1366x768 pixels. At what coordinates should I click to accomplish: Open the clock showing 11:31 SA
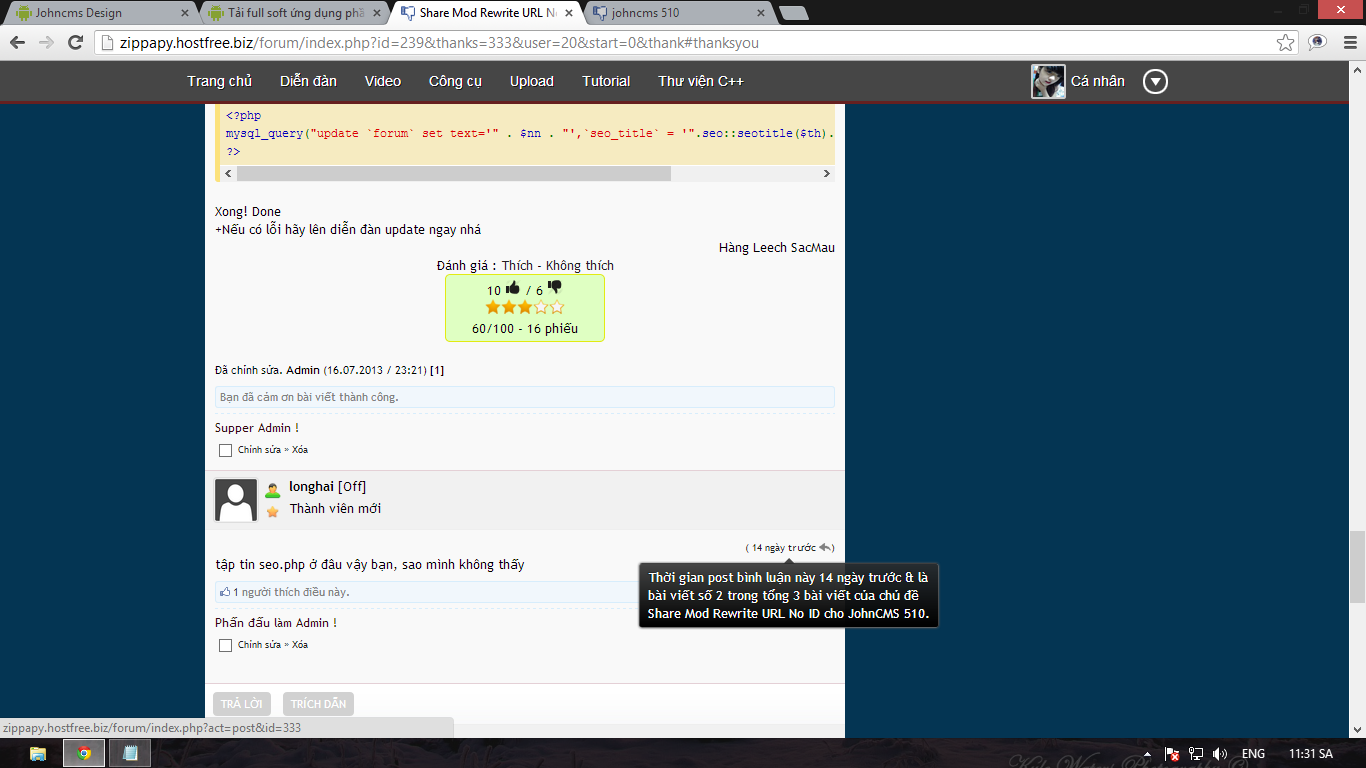[x=1310, y=754]
